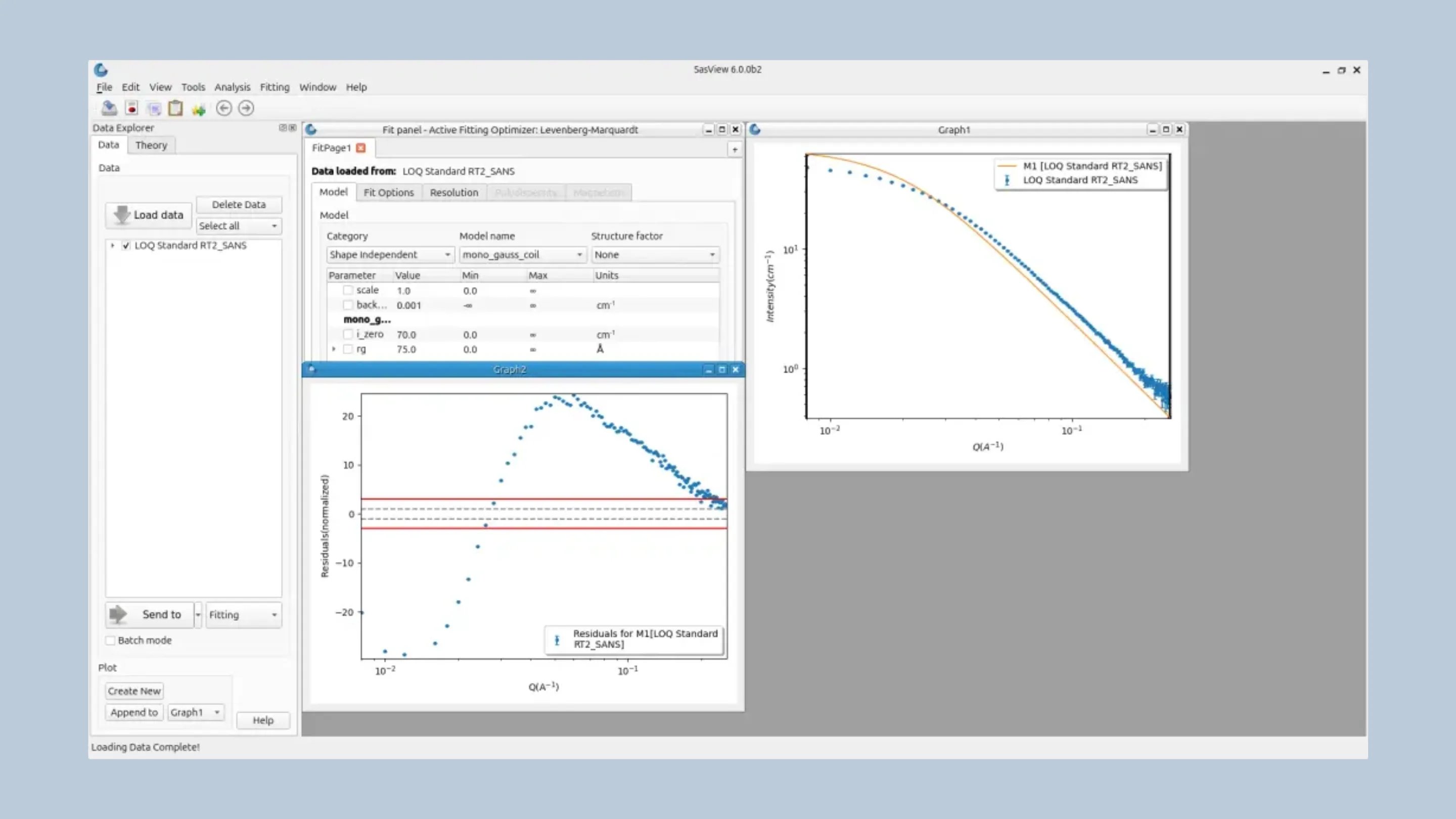Viewport: 1456px width, 819px height.
Task: Click the Delete Data button
Action: (239, 204)
